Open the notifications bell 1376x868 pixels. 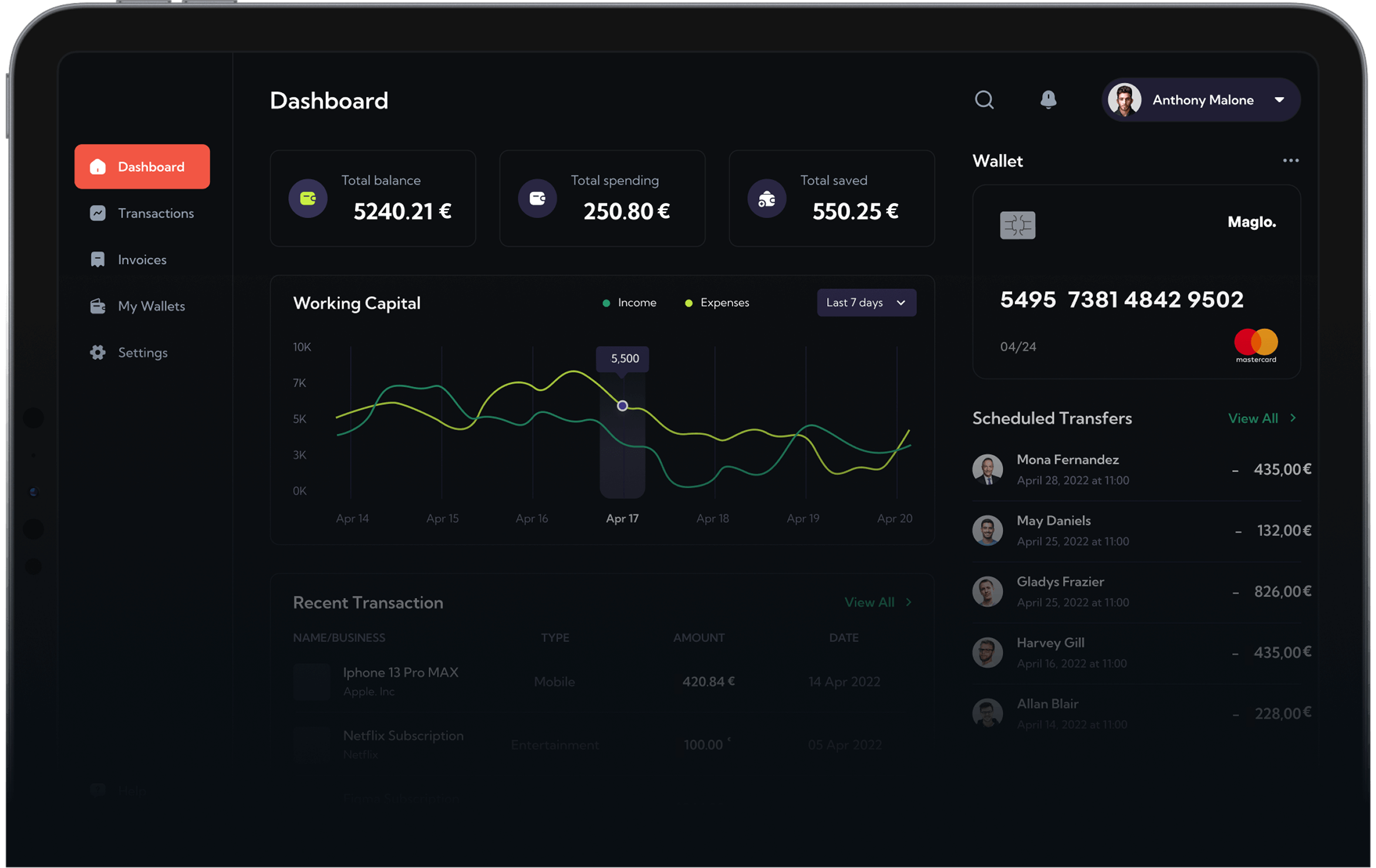1048,100
